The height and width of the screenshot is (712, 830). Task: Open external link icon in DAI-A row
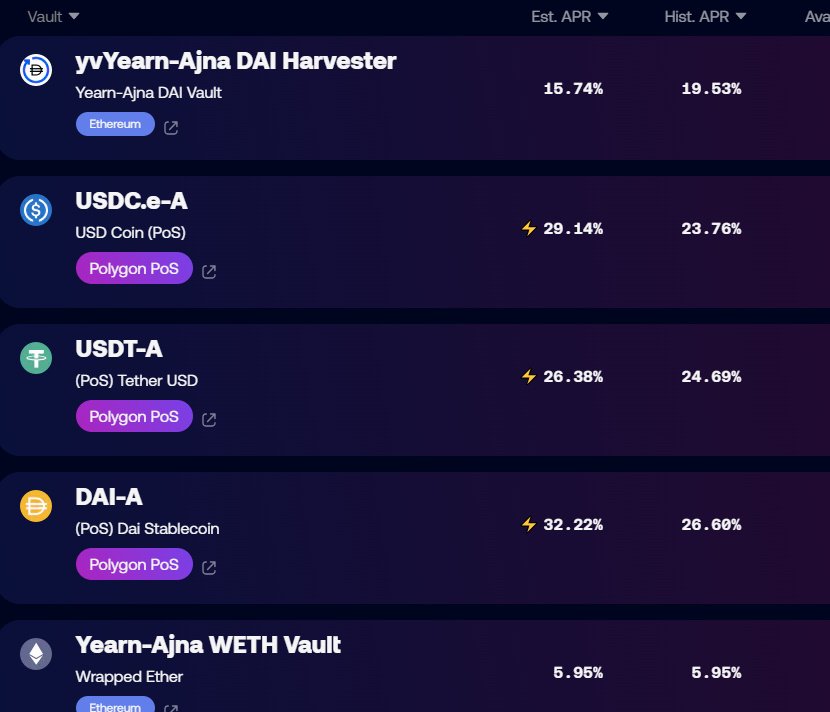[x=209, y=567]
